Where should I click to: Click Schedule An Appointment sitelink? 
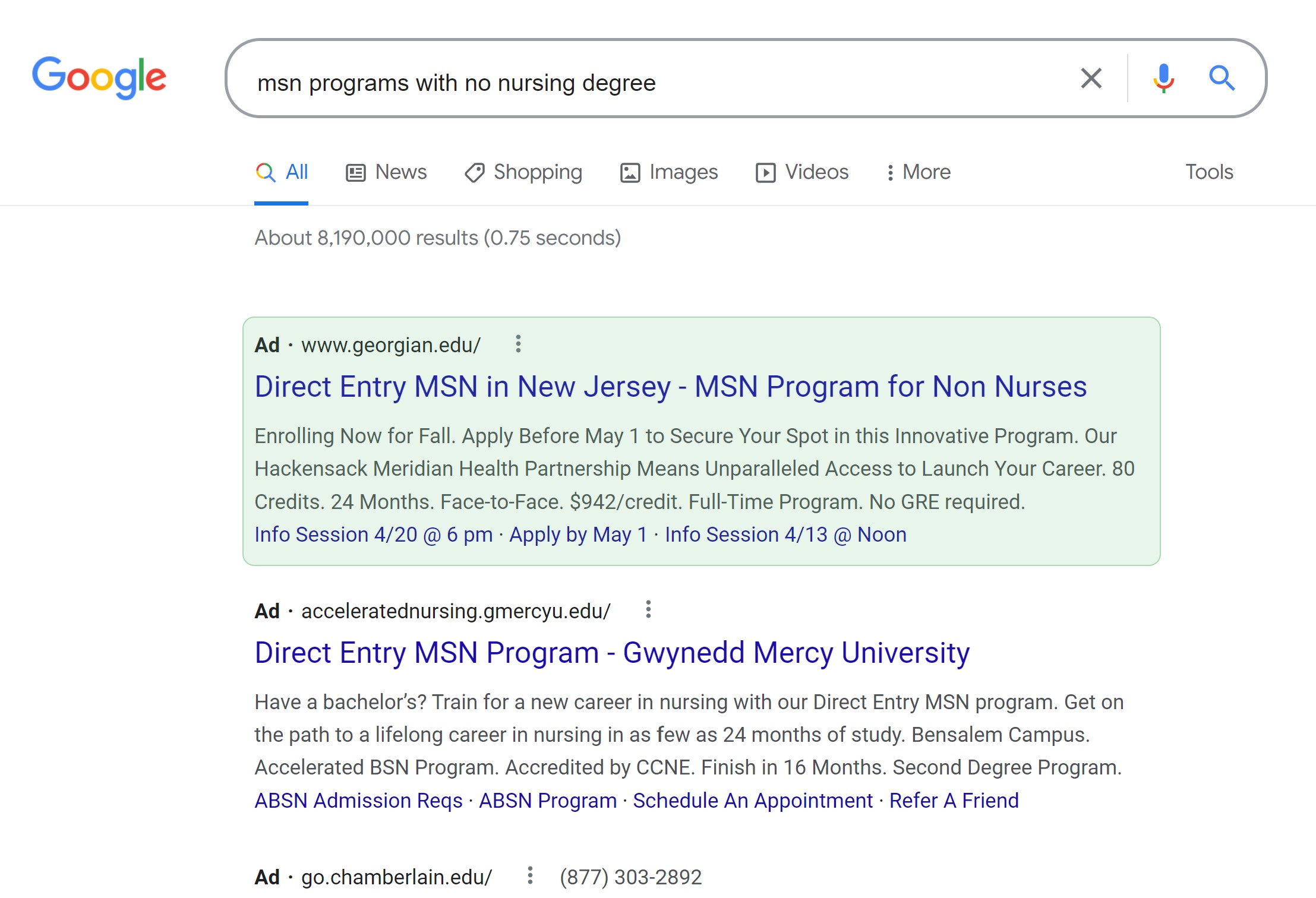click(x=753, y=801)
